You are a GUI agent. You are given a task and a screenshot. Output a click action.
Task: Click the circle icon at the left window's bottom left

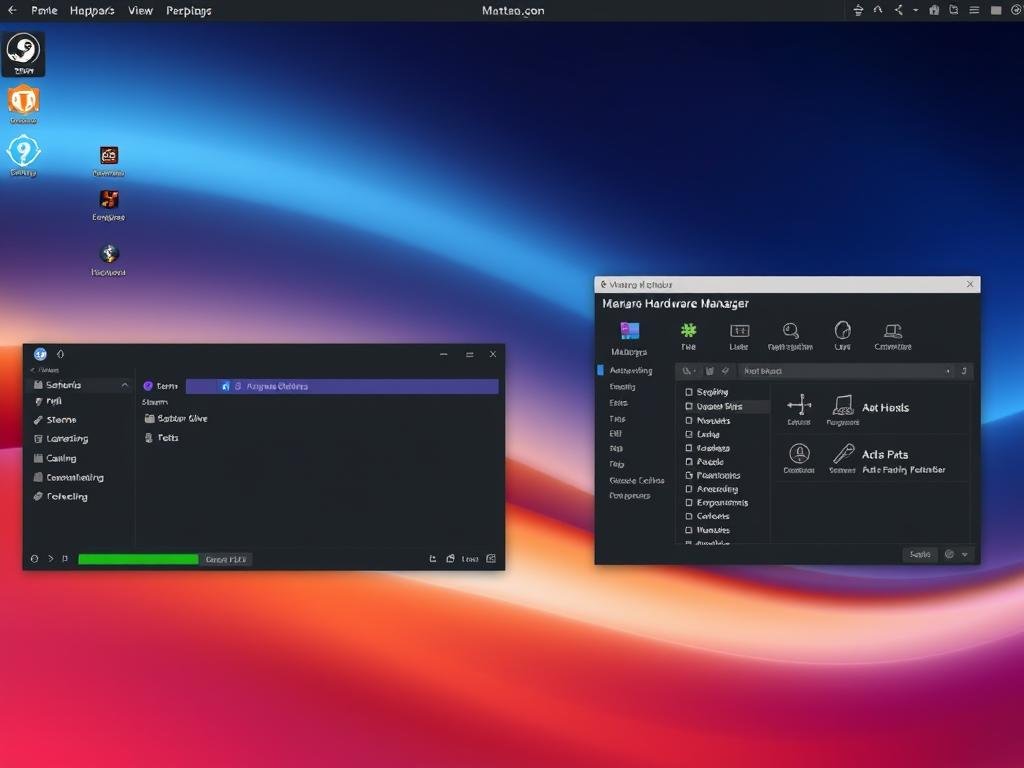pyautogui.click(x=34, y=559)
